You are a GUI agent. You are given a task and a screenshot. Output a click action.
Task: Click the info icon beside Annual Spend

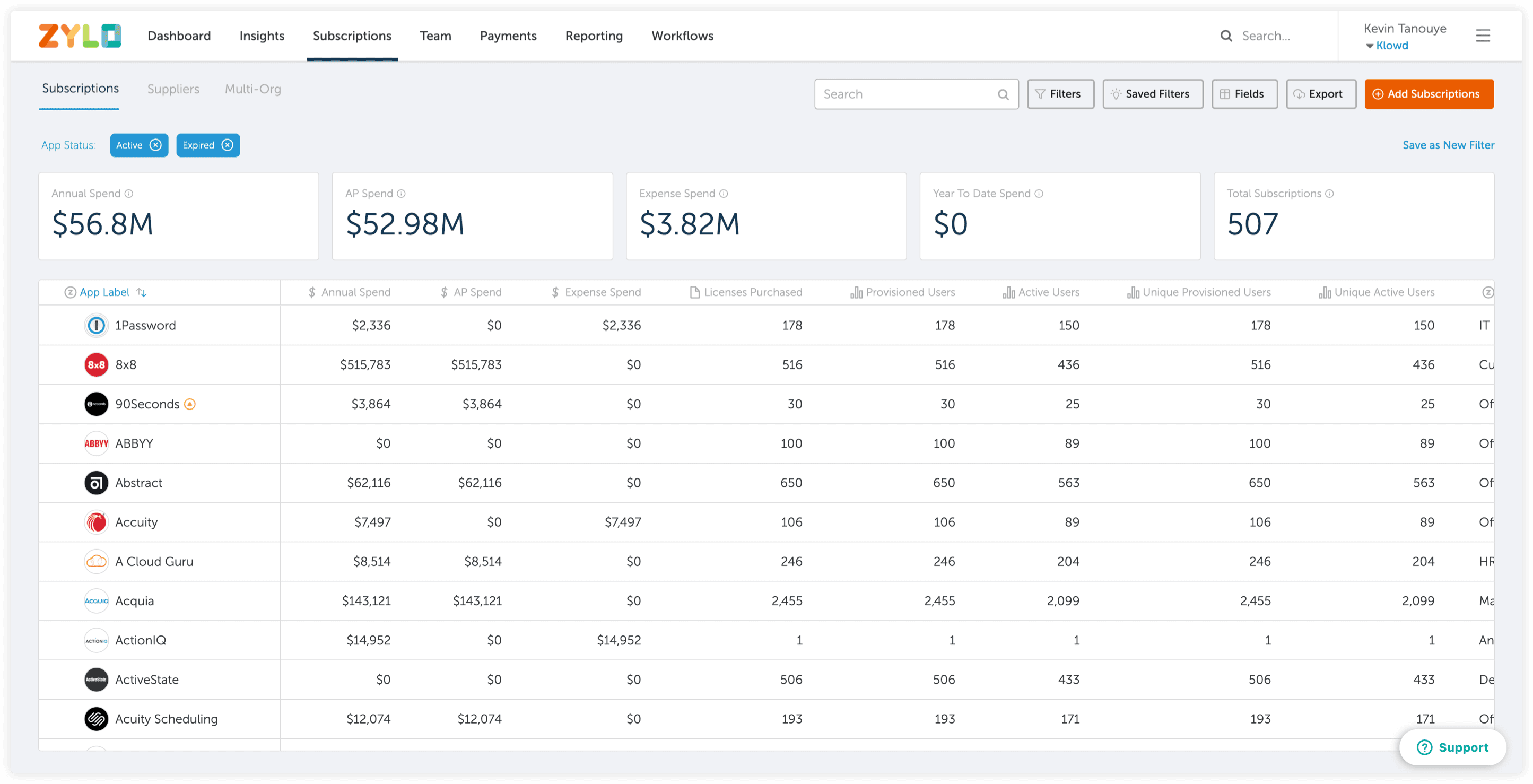tap(129, 194)
